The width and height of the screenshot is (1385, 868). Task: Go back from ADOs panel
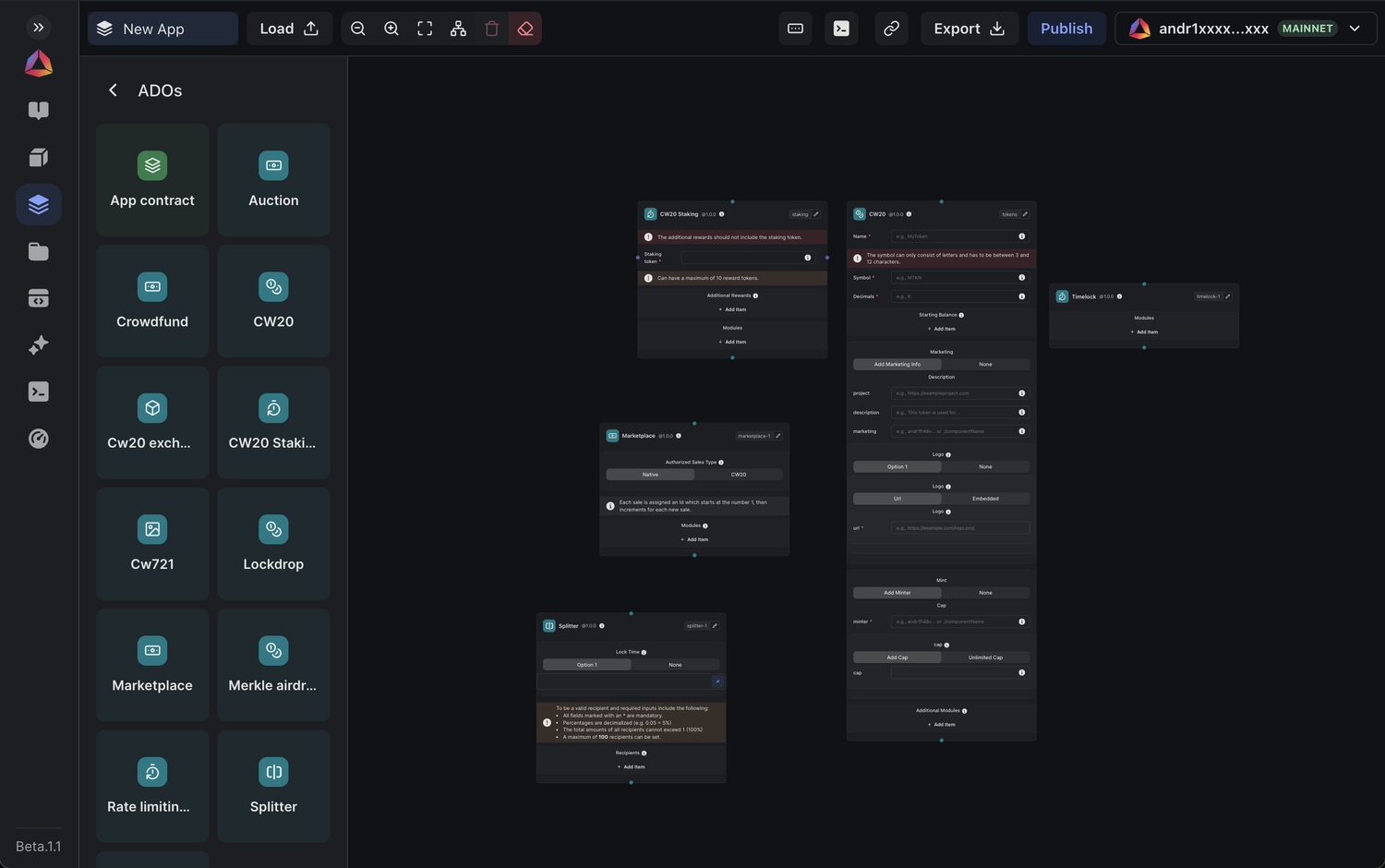[x=113, y=90]
